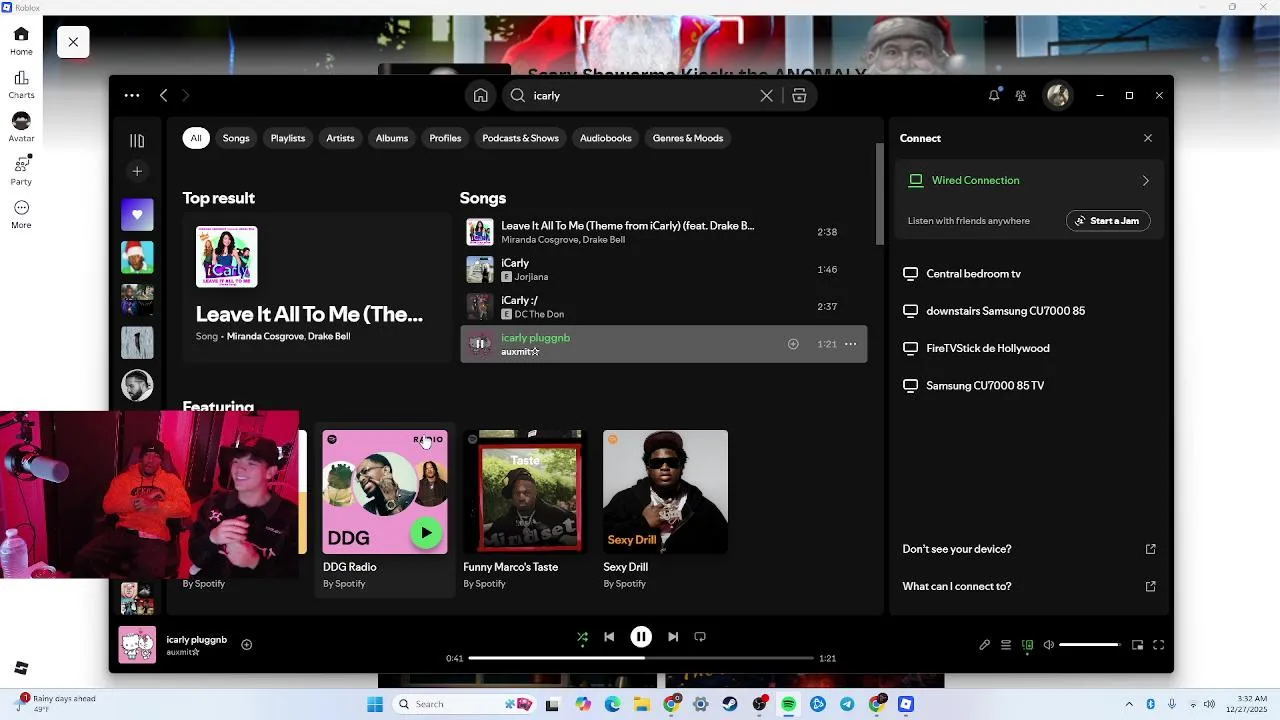The width and height of the screenshot is (1280, 720).
Task: Close the Connect panel
Action: click(1148, 138)
